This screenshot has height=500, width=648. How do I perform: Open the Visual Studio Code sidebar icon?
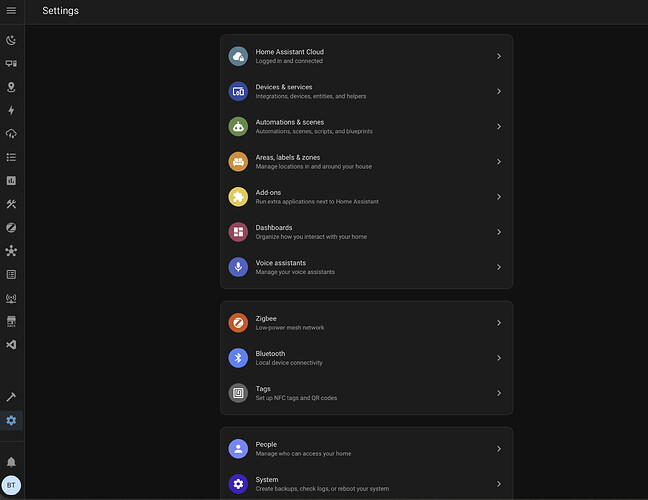tap(11, 345)
